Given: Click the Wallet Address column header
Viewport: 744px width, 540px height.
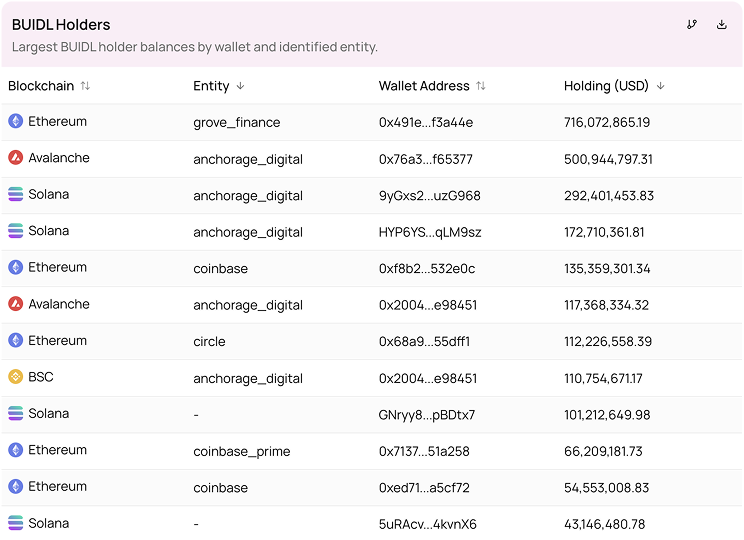Looking at the screenshot, I should point(424,86).
